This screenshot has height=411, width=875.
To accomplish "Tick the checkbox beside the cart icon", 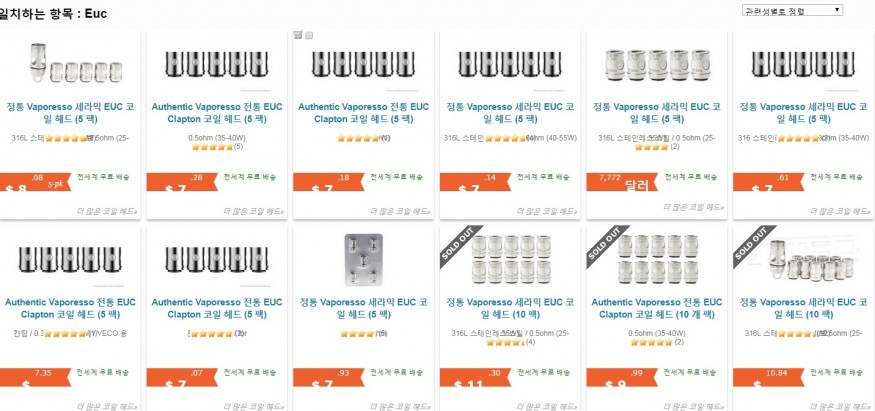I will [x=309, y=36].
